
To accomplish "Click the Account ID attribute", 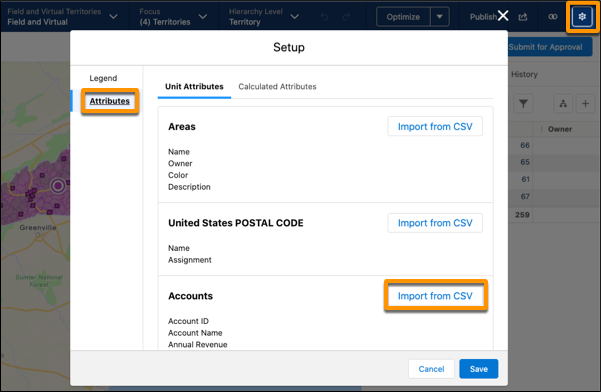I will coord(188,321).
